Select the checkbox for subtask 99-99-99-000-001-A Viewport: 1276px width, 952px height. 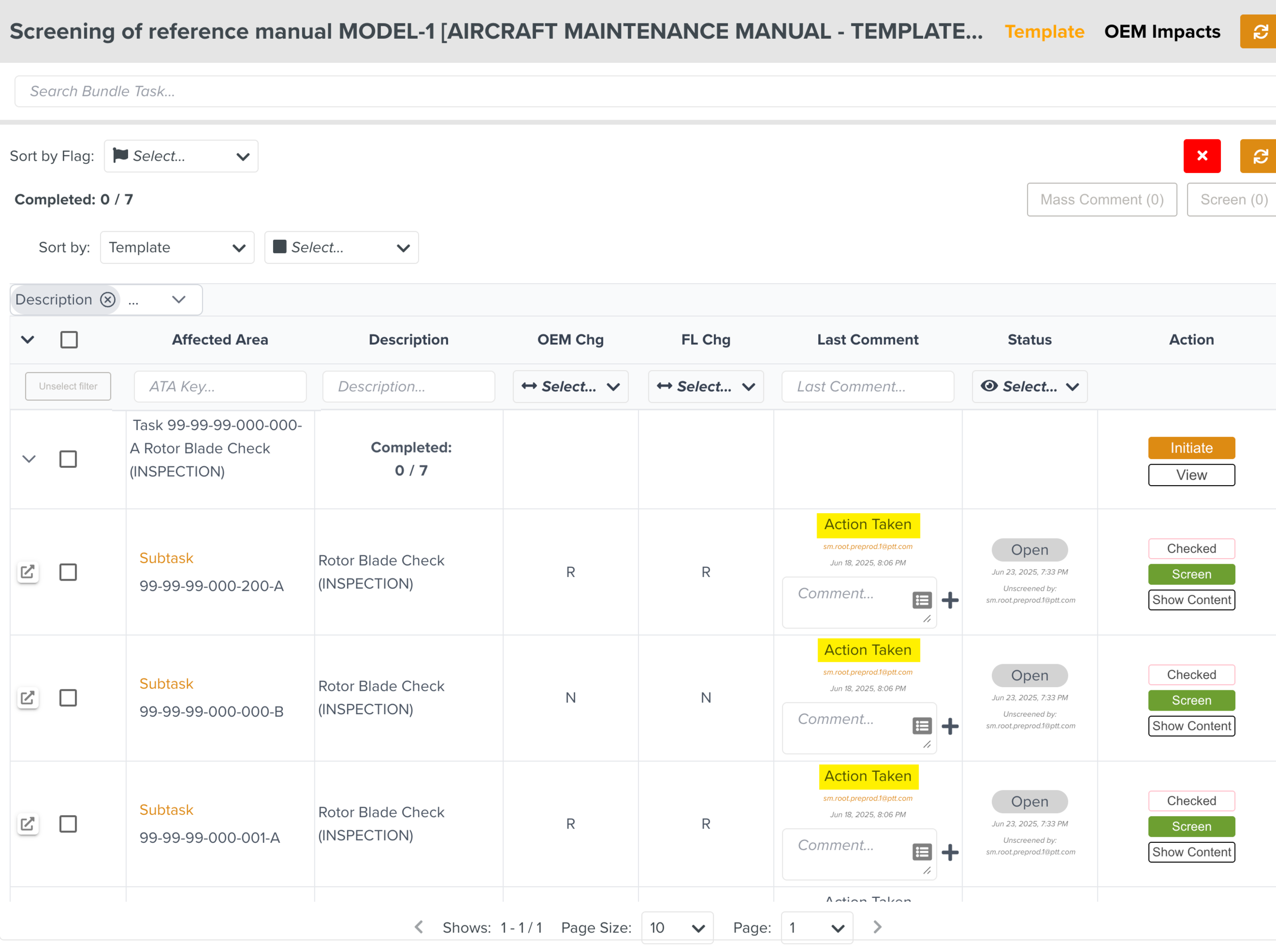coord(68,823)
